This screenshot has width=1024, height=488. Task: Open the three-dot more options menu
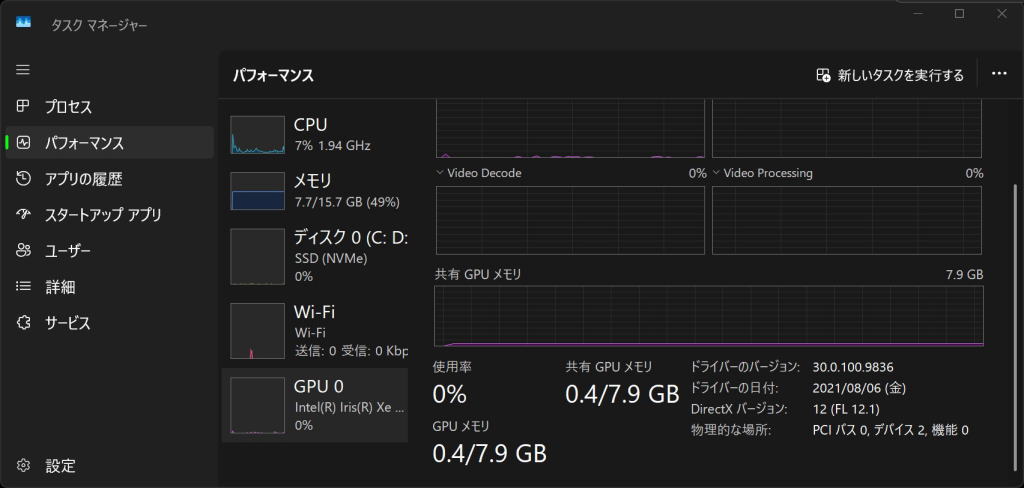point(998,75)
